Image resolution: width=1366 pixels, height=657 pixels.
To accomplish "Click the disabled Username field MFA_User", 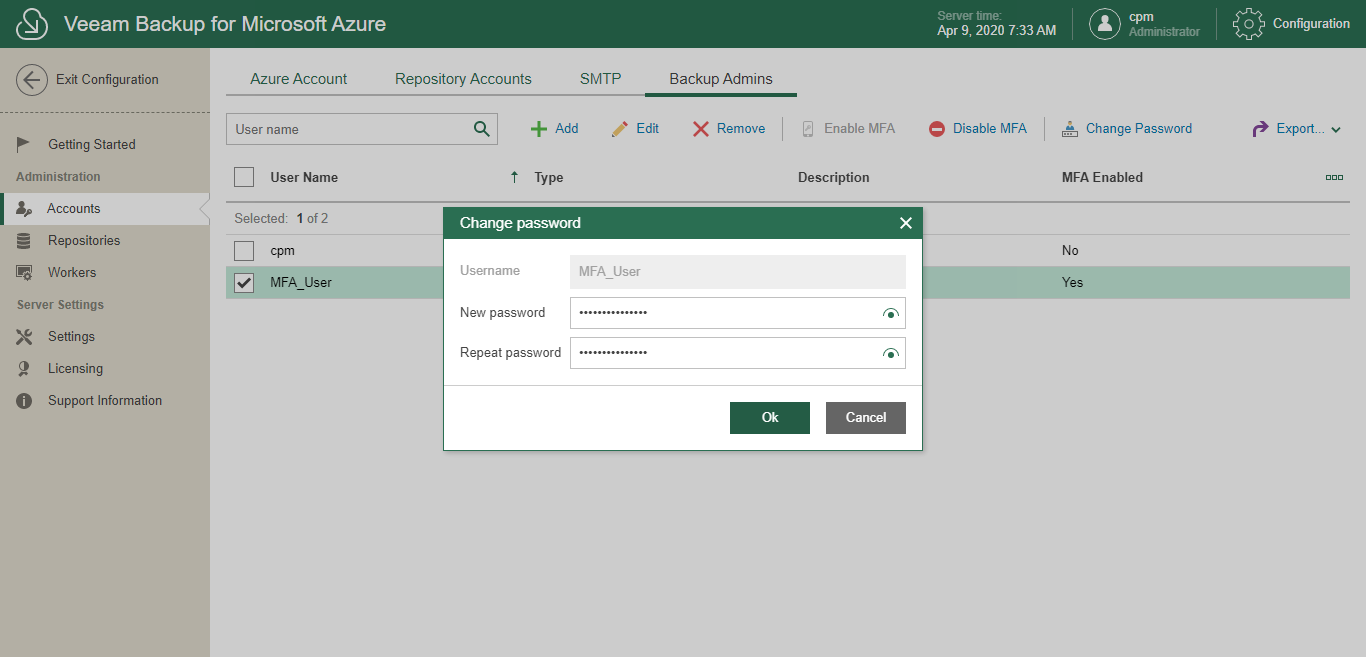I will (x=738, y=272).
